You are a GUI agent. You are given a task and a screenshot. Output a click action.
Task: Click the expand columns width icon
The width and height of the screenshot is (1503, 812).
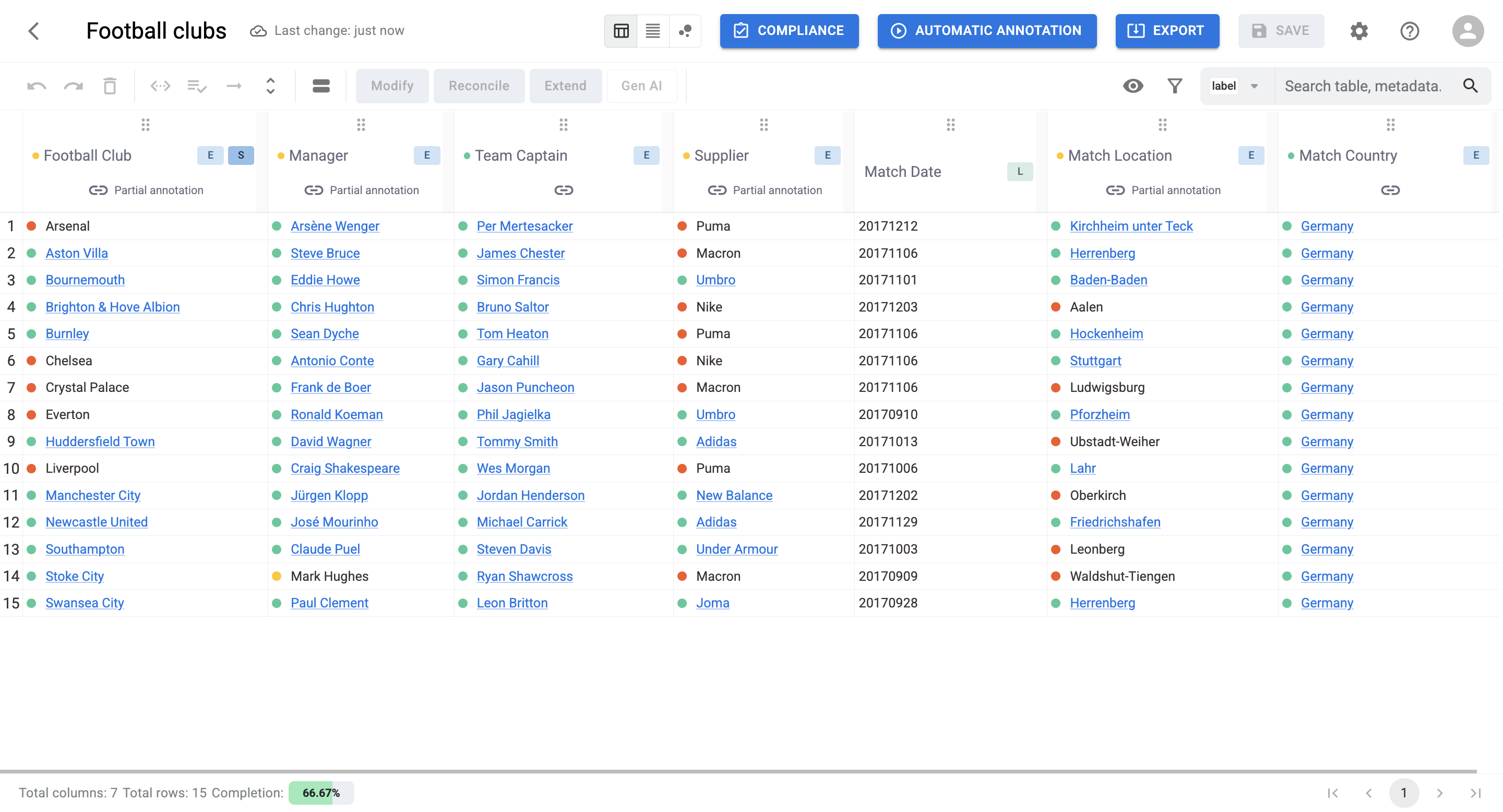click(x=160, y=86)
